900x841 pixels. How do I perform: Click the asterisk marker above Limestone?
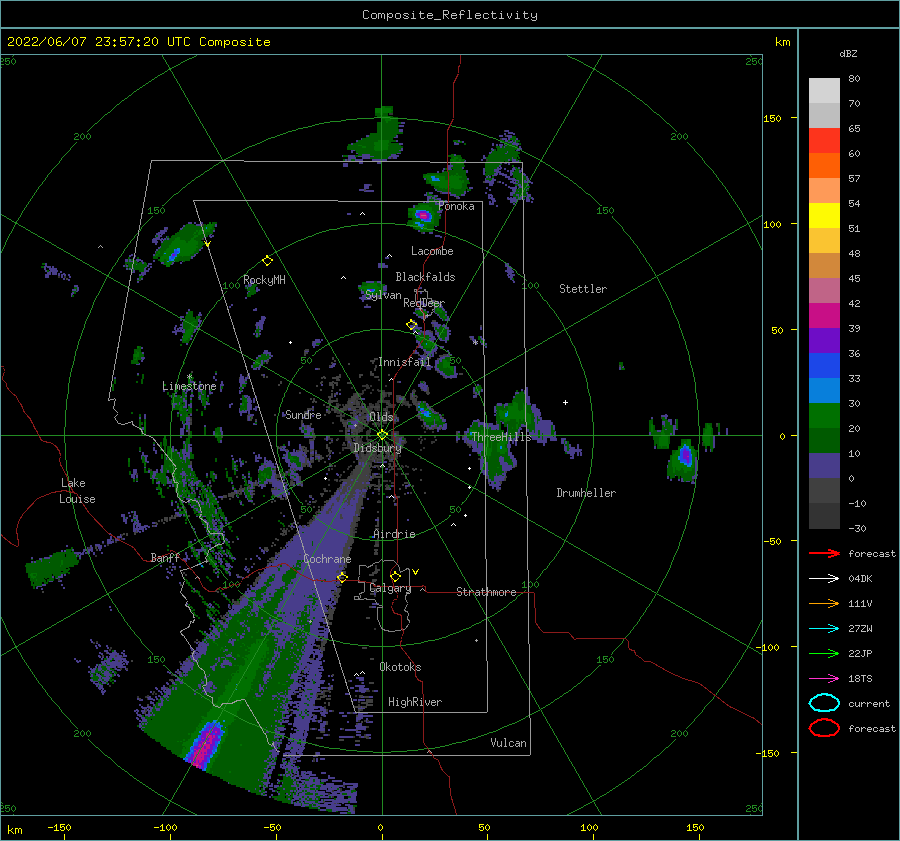(x=189, y=377)
